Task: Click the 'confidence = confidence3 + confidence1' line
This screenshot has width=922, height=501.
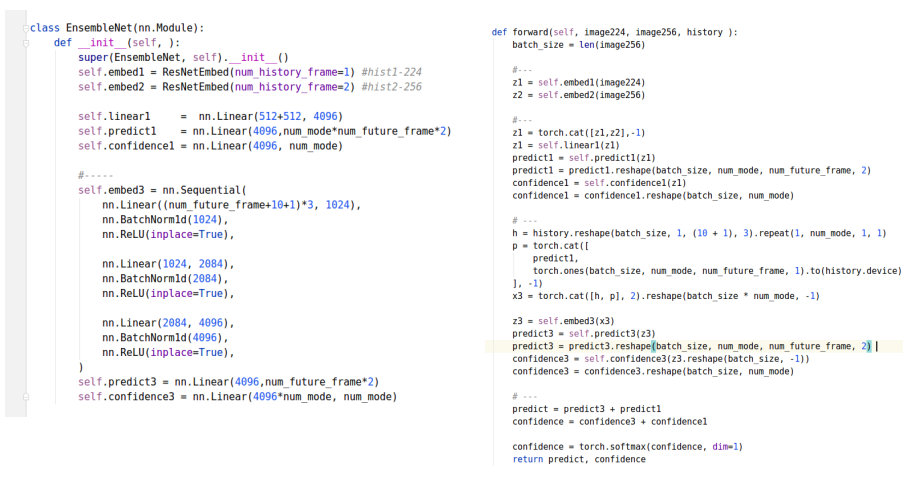Action: click(610, 422)
